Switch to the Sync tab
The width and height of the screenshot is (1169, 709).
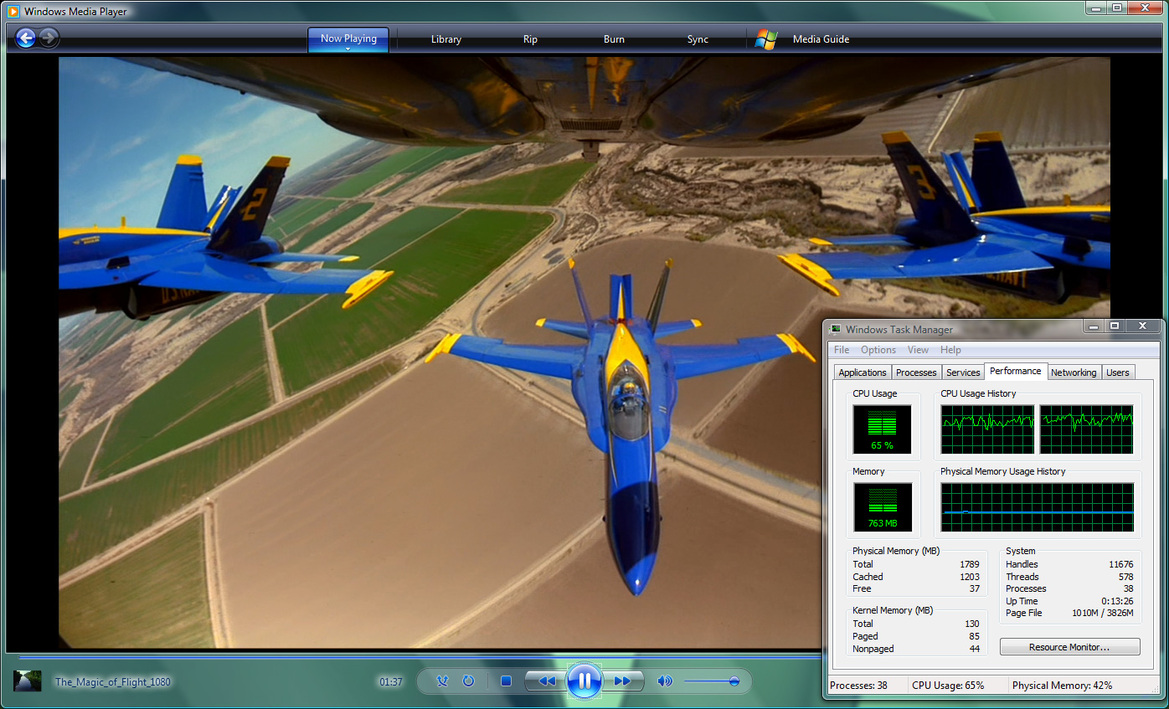coord(698,40)
